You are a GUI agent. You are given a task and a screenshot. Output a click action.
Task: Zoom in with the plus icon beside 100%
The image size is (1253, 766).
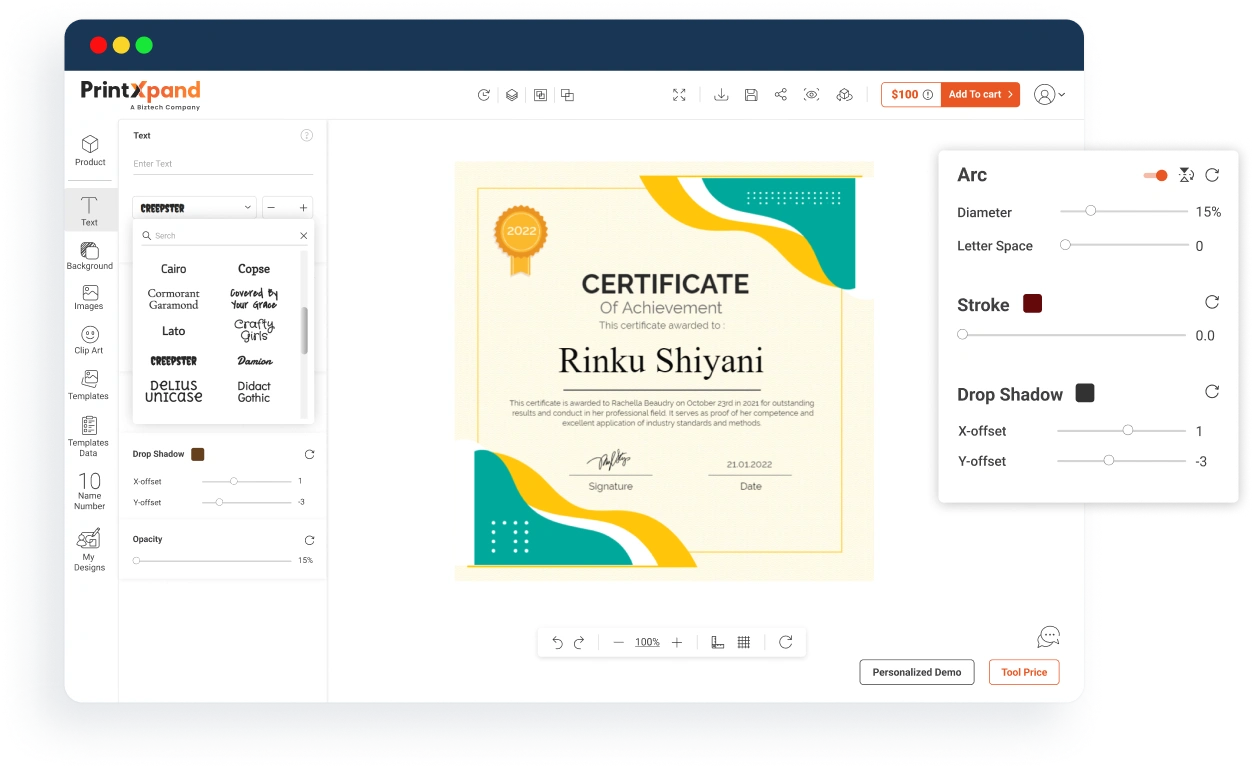point(677,642)
